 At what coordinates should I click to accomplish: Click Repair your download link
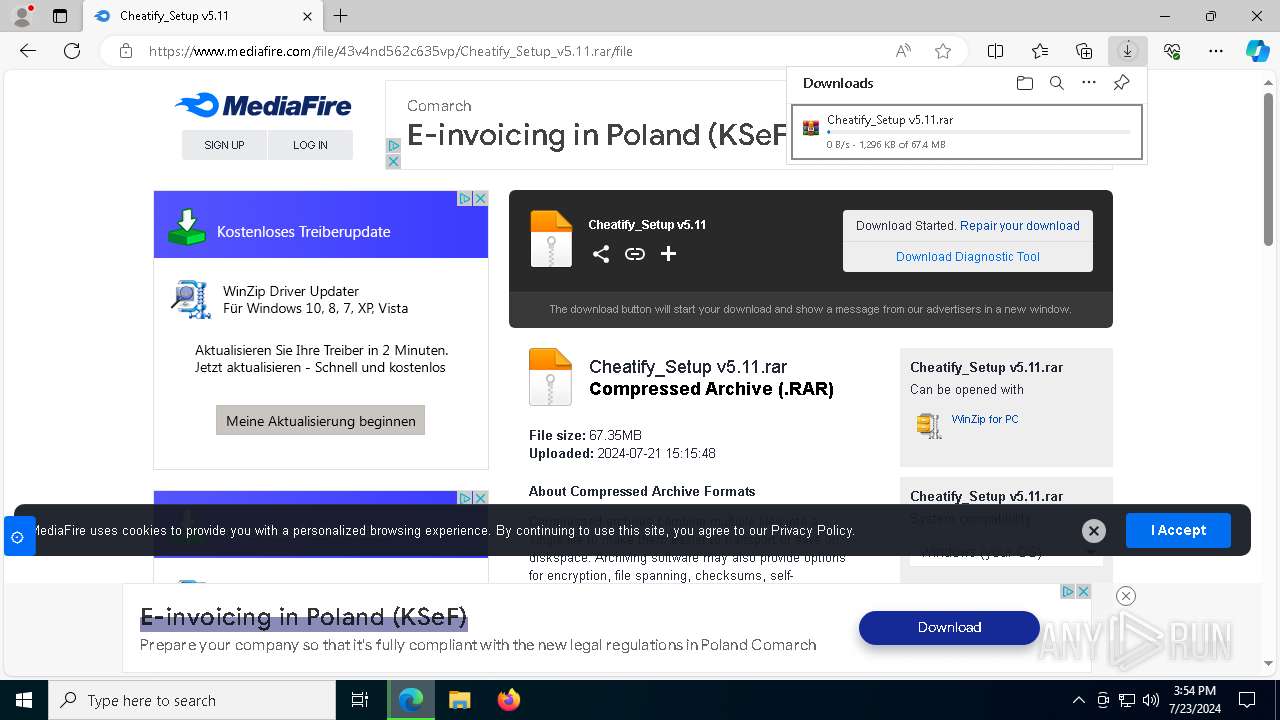[1020, 226]
